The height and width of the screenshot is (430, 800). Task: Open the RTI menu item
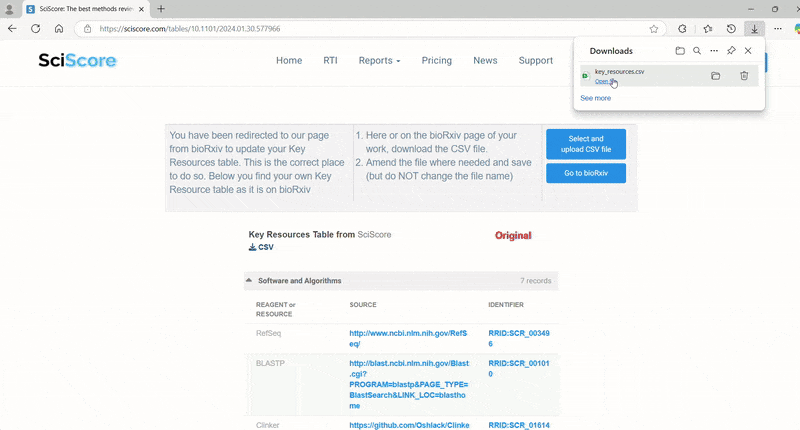pos(330,60)
